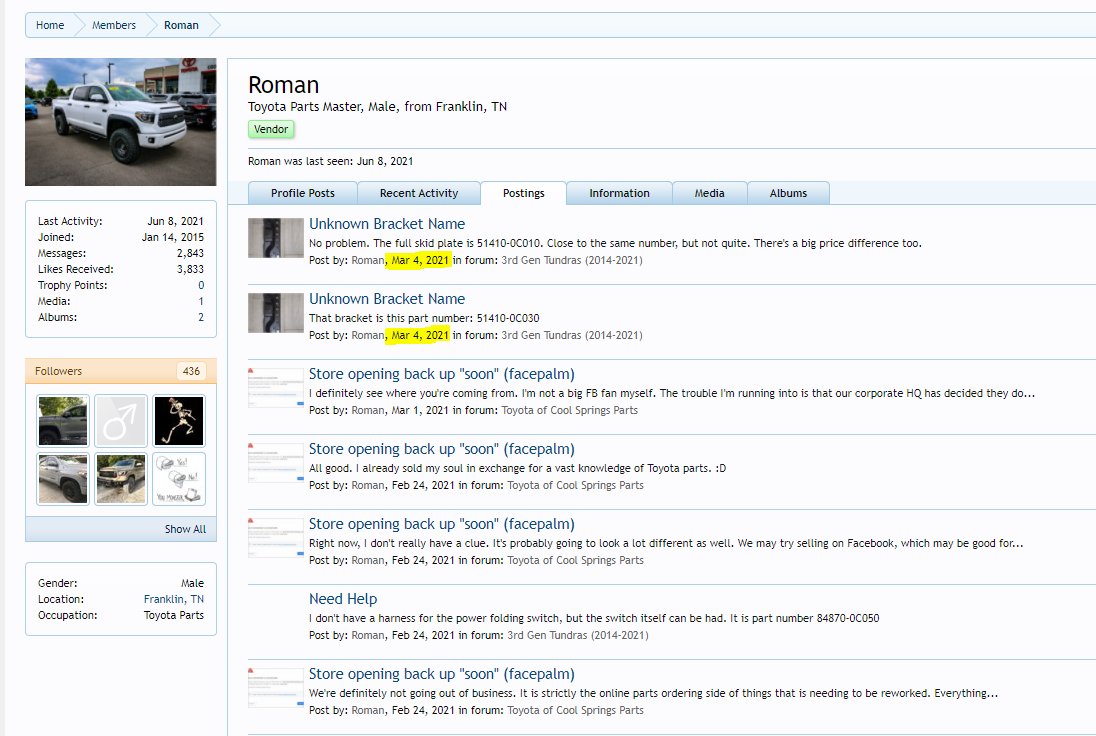Go to the Members breadcrumb

[x=114, y=25]
